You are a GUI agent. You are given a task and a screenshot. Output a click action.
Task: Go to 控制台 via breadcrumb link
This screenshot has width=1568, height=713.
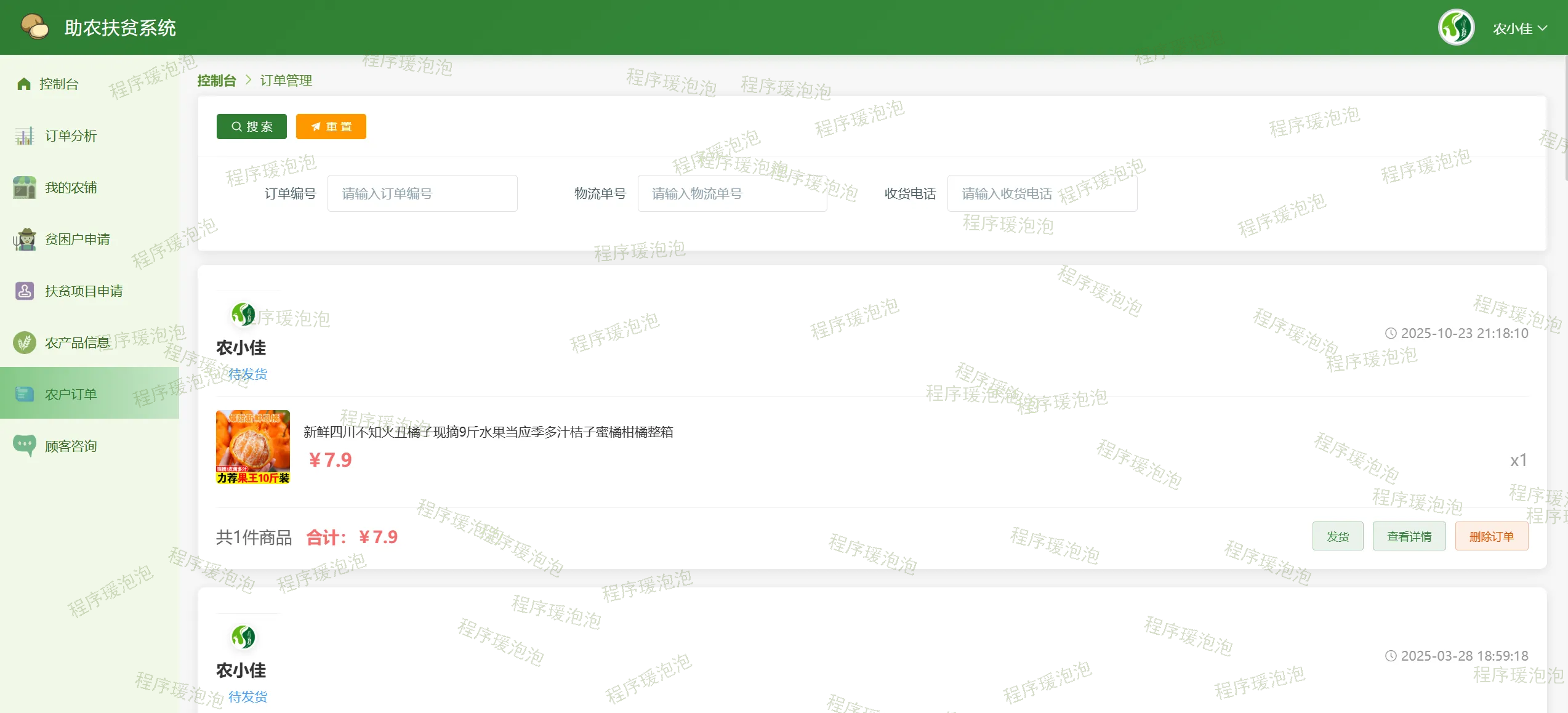pyautogui.click(x=217, y=81)
